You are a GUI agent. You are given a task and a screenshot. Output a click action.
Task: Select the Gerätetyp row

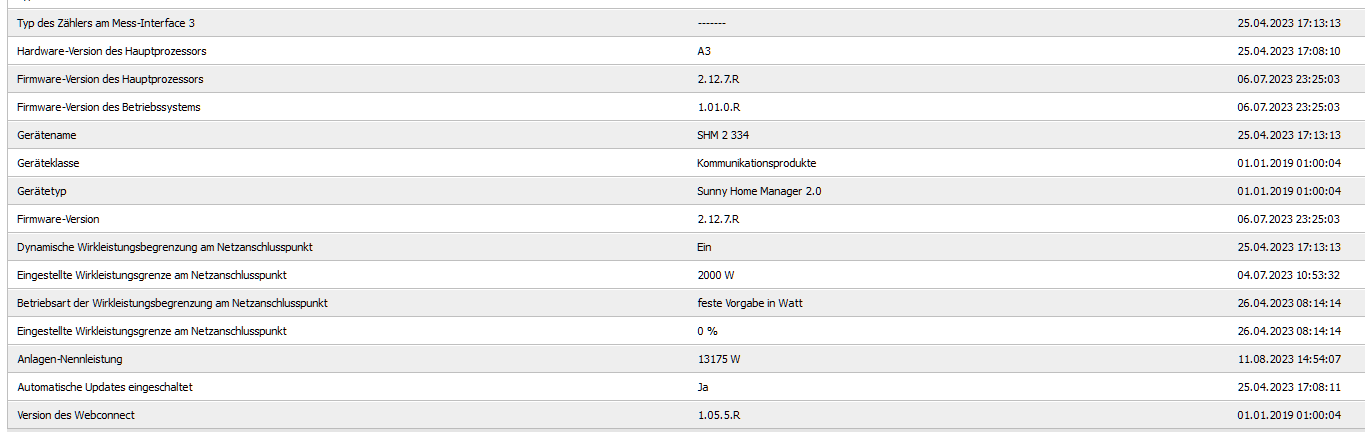point(682,191)
